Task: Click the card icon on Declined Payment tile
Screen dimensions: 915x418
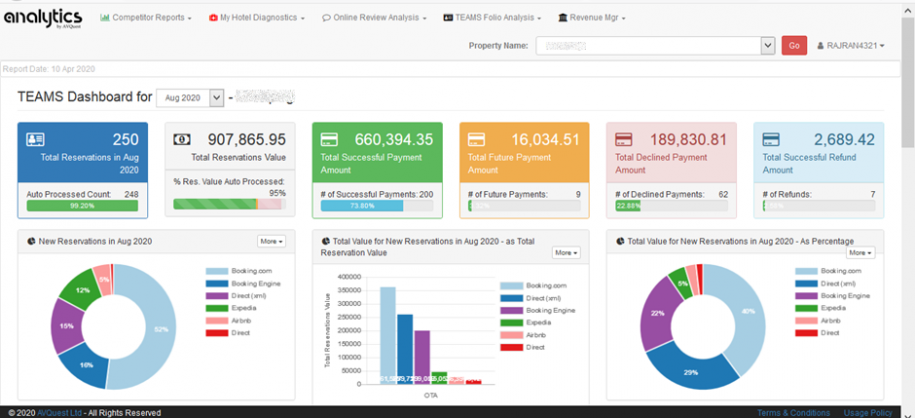Action: pyautogui.click(x=624, y=139)
